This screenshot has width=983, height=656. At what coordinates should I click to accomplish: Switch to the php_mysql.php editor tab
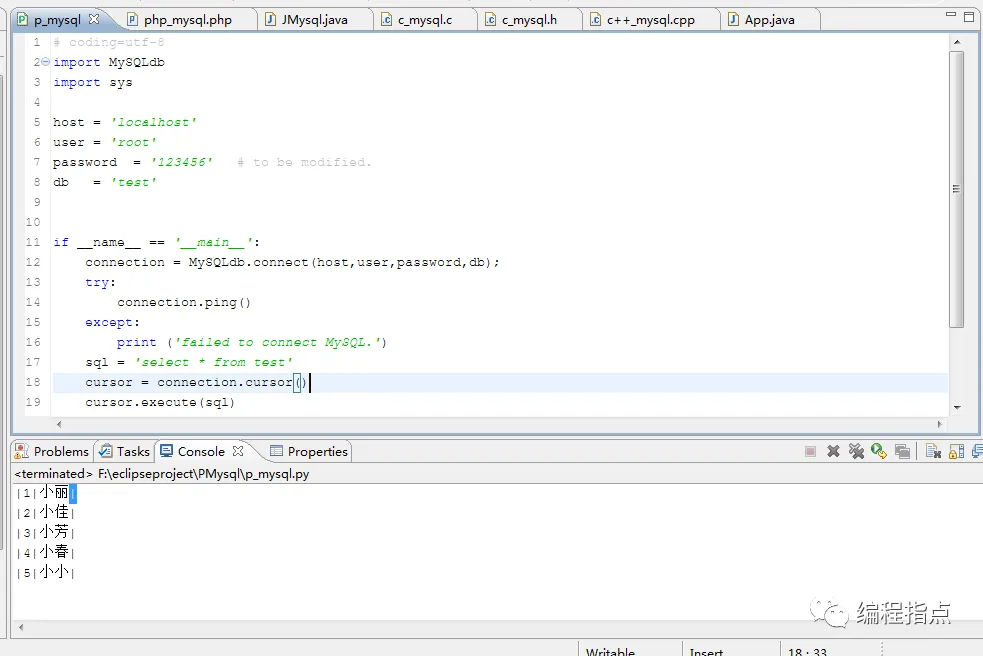point(180,20)
